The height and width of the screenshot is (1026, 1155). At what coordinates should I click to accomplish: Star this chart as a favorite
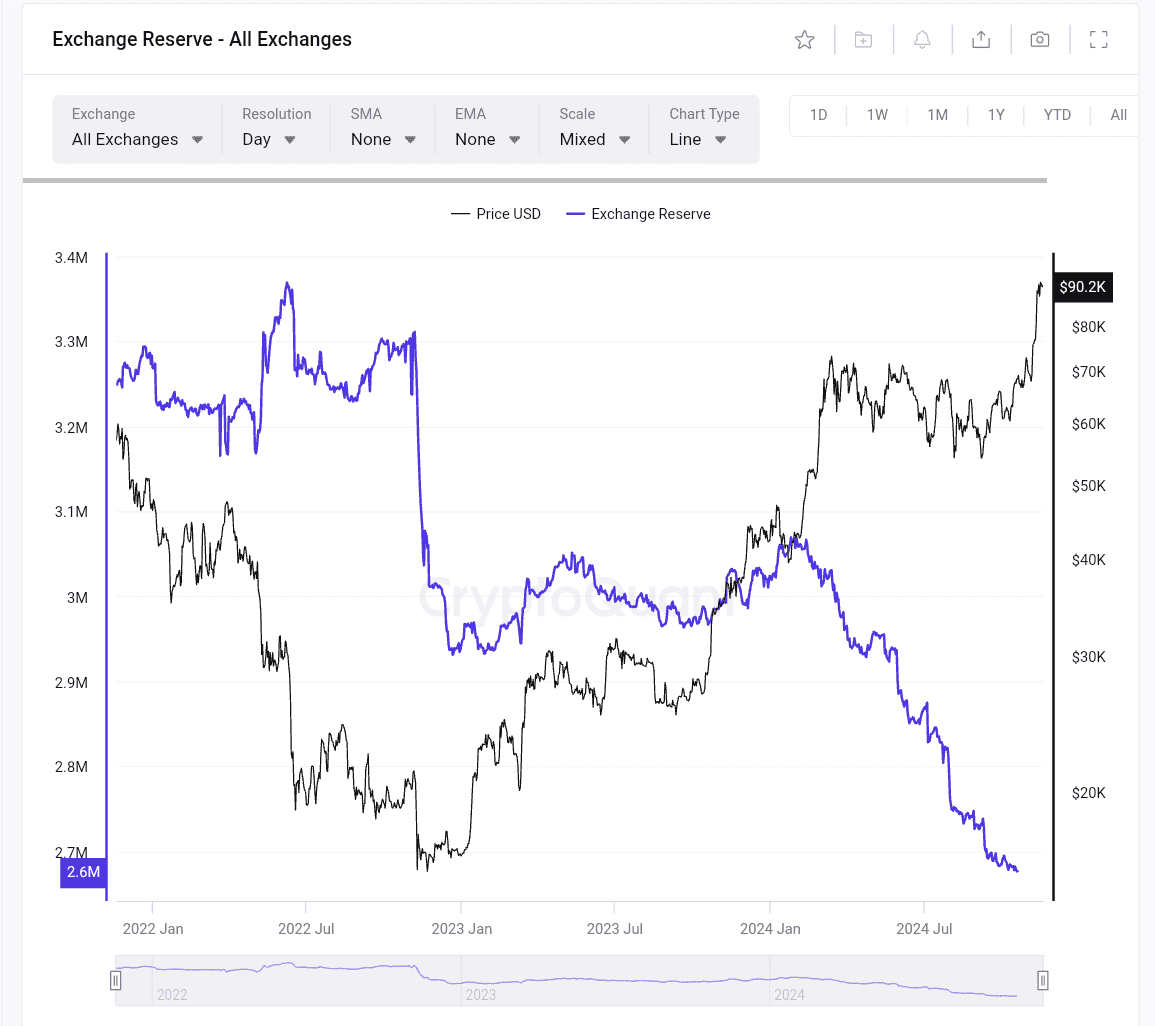[804, 39]
